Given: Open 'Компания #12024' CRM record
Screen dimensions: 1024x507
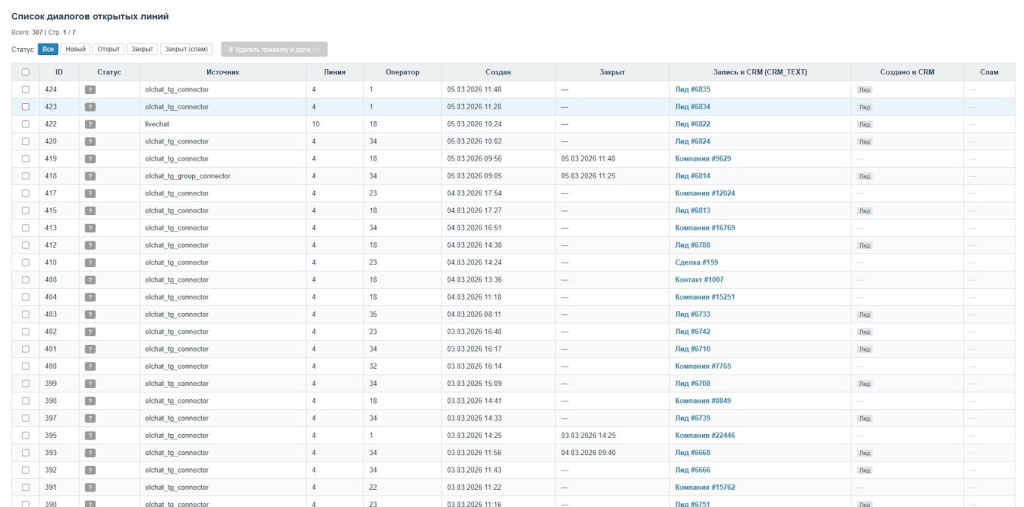Looking at the screenshot, I should coord(705,193).
